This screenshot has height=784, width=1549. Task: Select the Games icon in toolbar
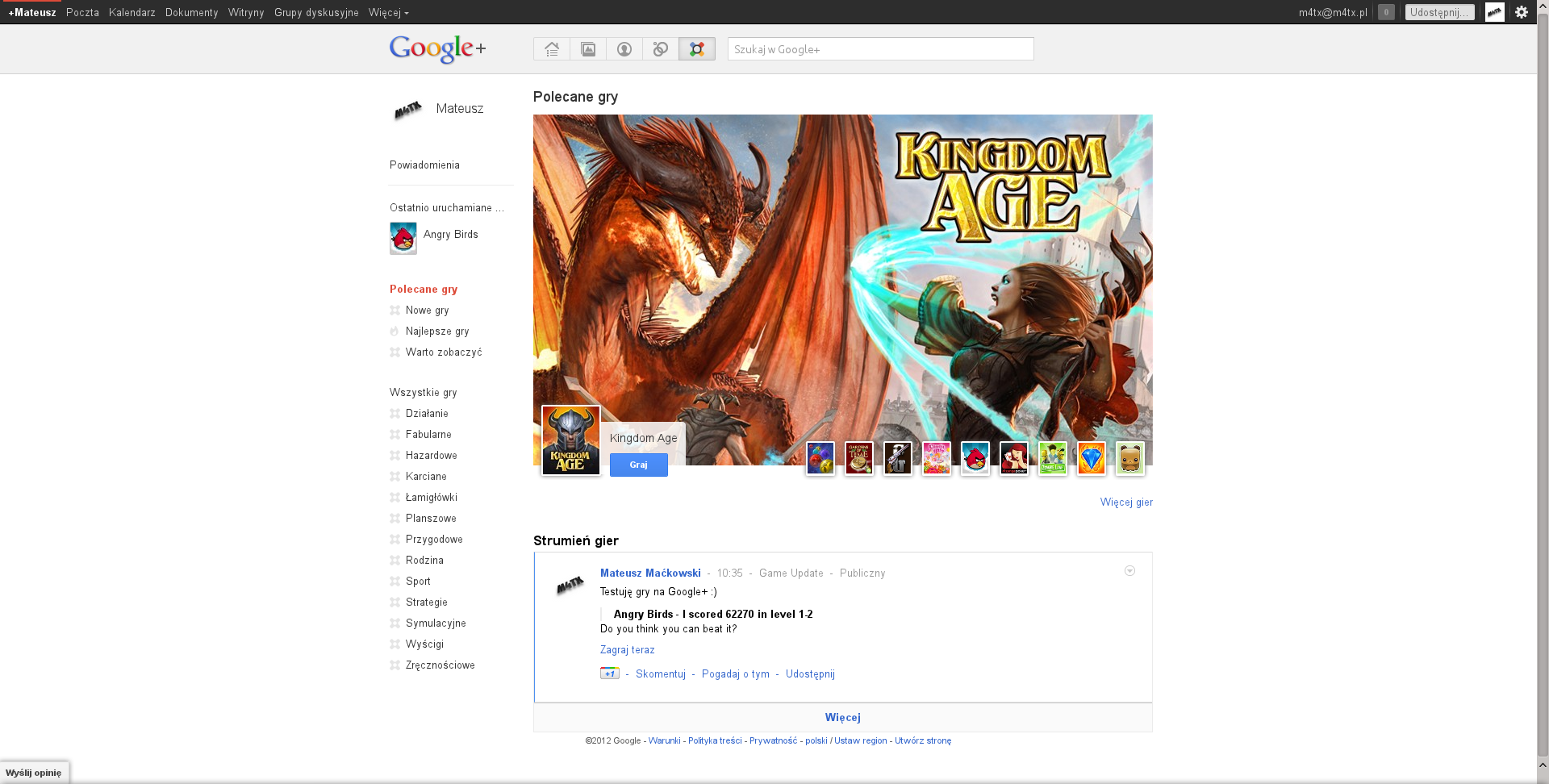[x=697, y=49]
